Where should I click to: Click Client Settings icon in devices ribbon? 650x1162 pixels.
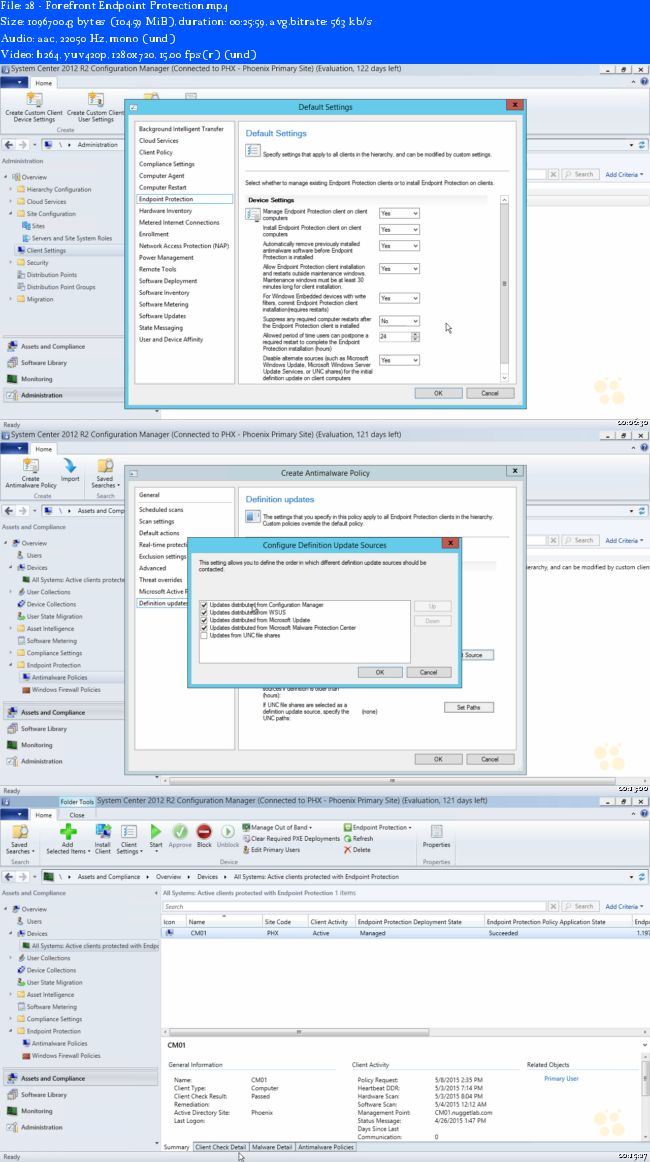pos(129,831)
